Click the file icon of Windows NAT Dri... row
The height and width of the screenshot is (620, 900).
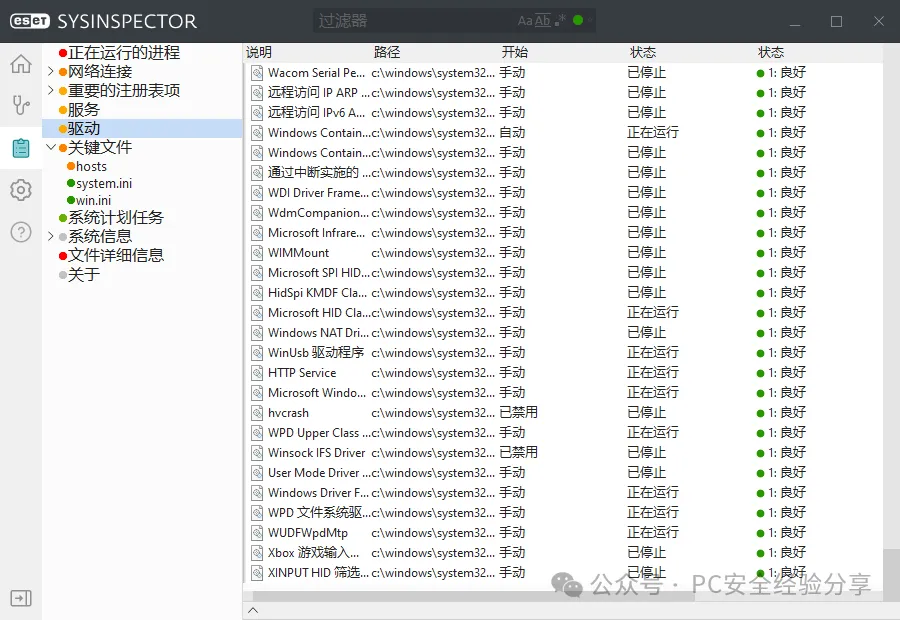[x=257, y=333]
